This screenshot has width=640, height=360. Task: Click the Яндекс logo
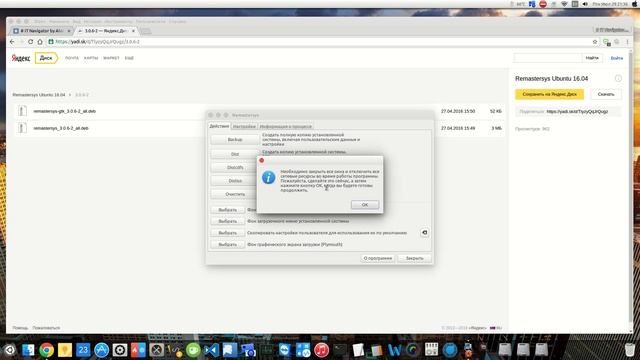(x=20, y=58)
